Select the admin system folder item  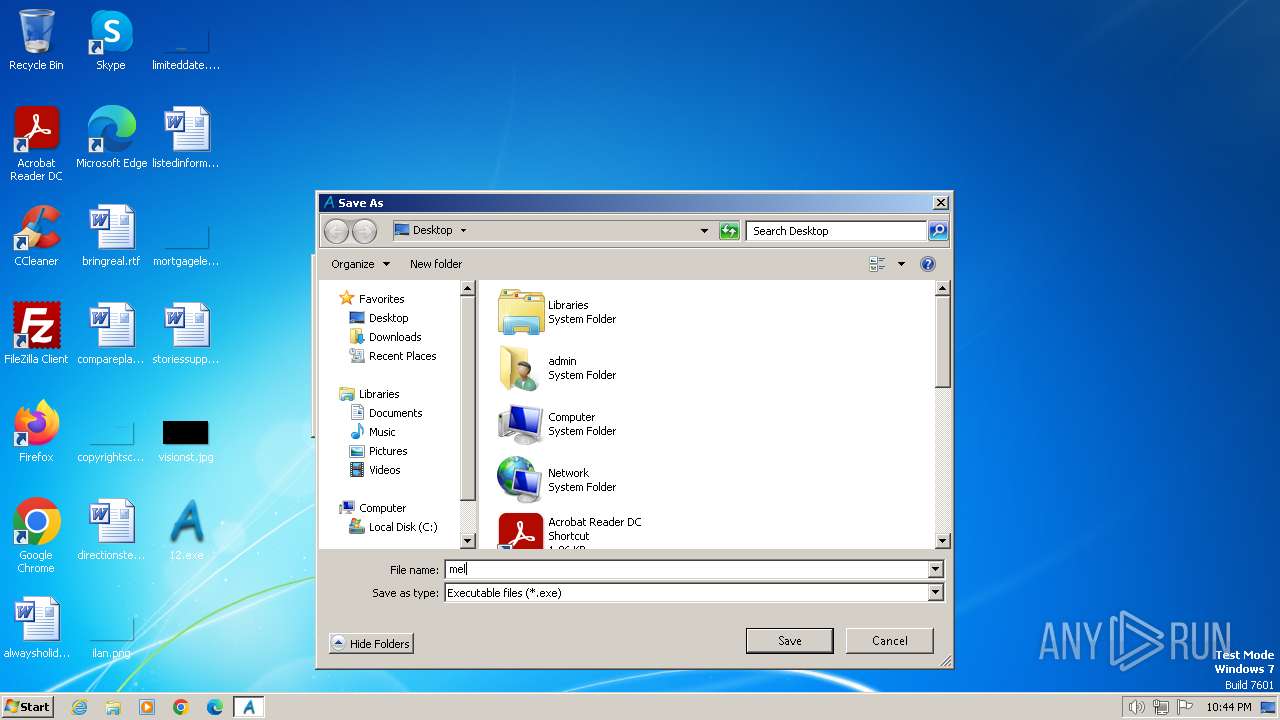[x=558, y=368]
